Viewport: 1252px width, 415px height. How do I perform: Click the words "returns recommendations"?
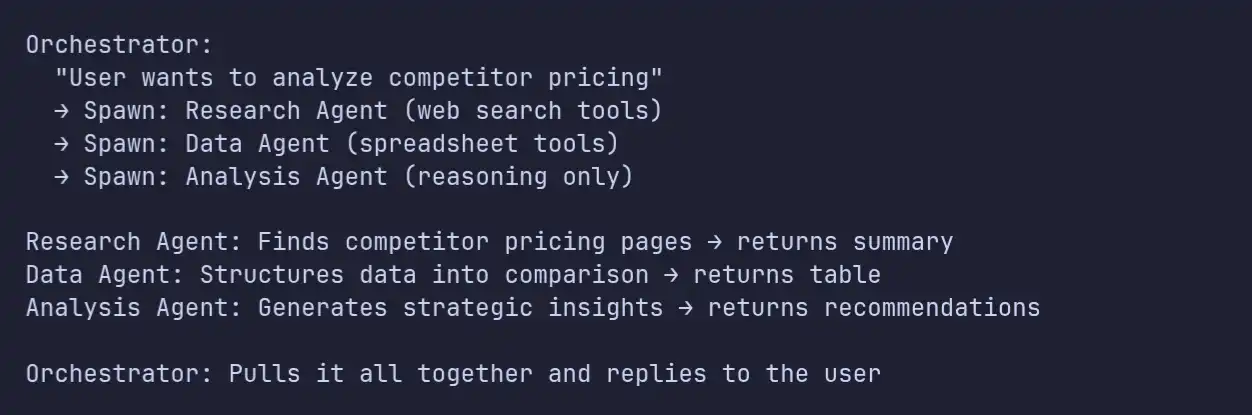coord(873,308)
